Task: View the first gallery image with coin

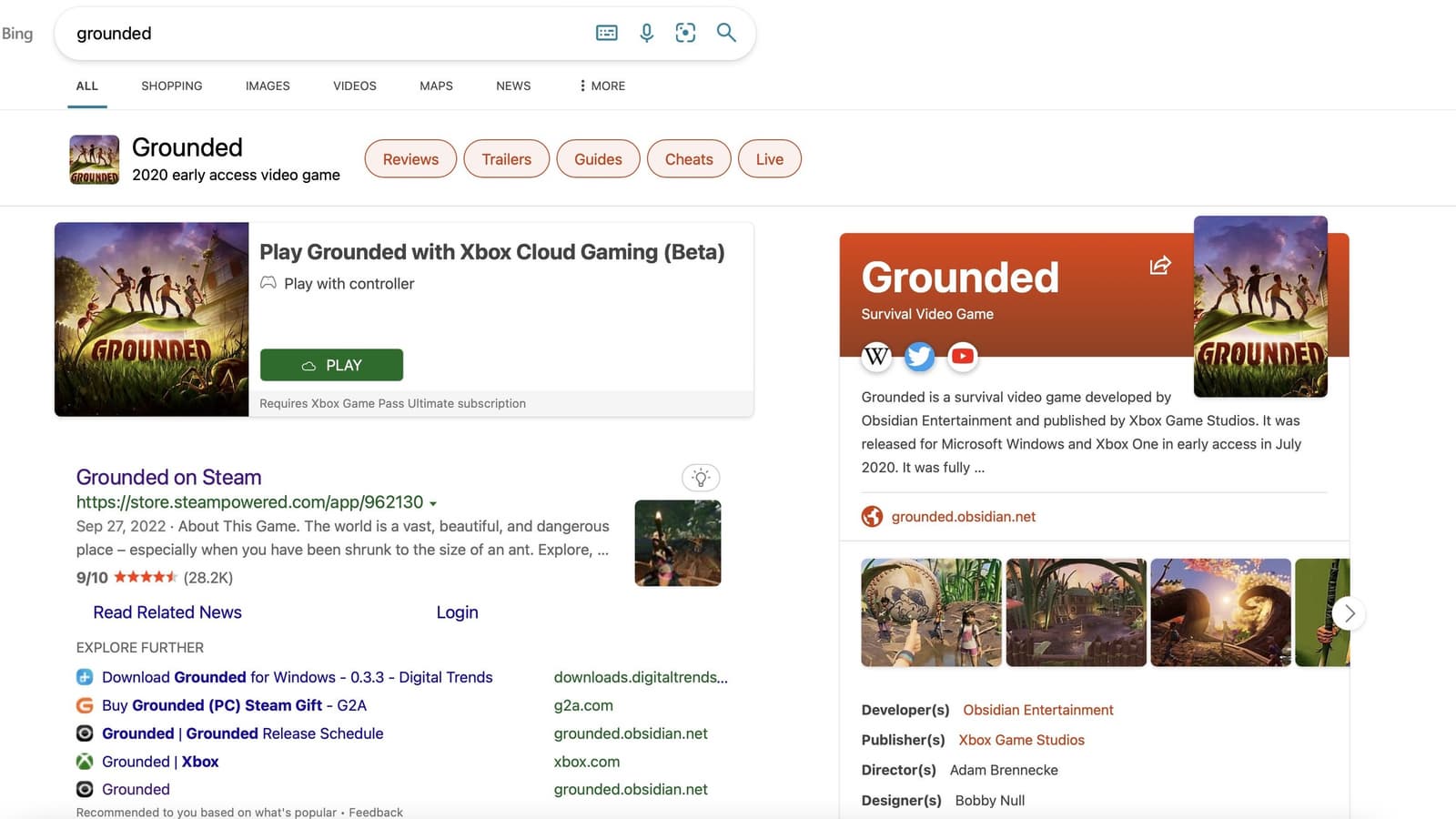Action: tap(931, 612)
